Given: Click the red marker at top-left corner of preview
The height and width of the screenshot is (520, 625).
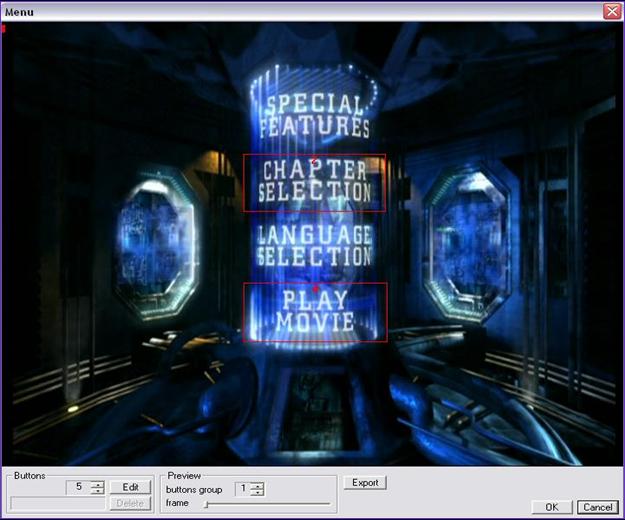Looking at the screenshot, I should tap(4, 27).
